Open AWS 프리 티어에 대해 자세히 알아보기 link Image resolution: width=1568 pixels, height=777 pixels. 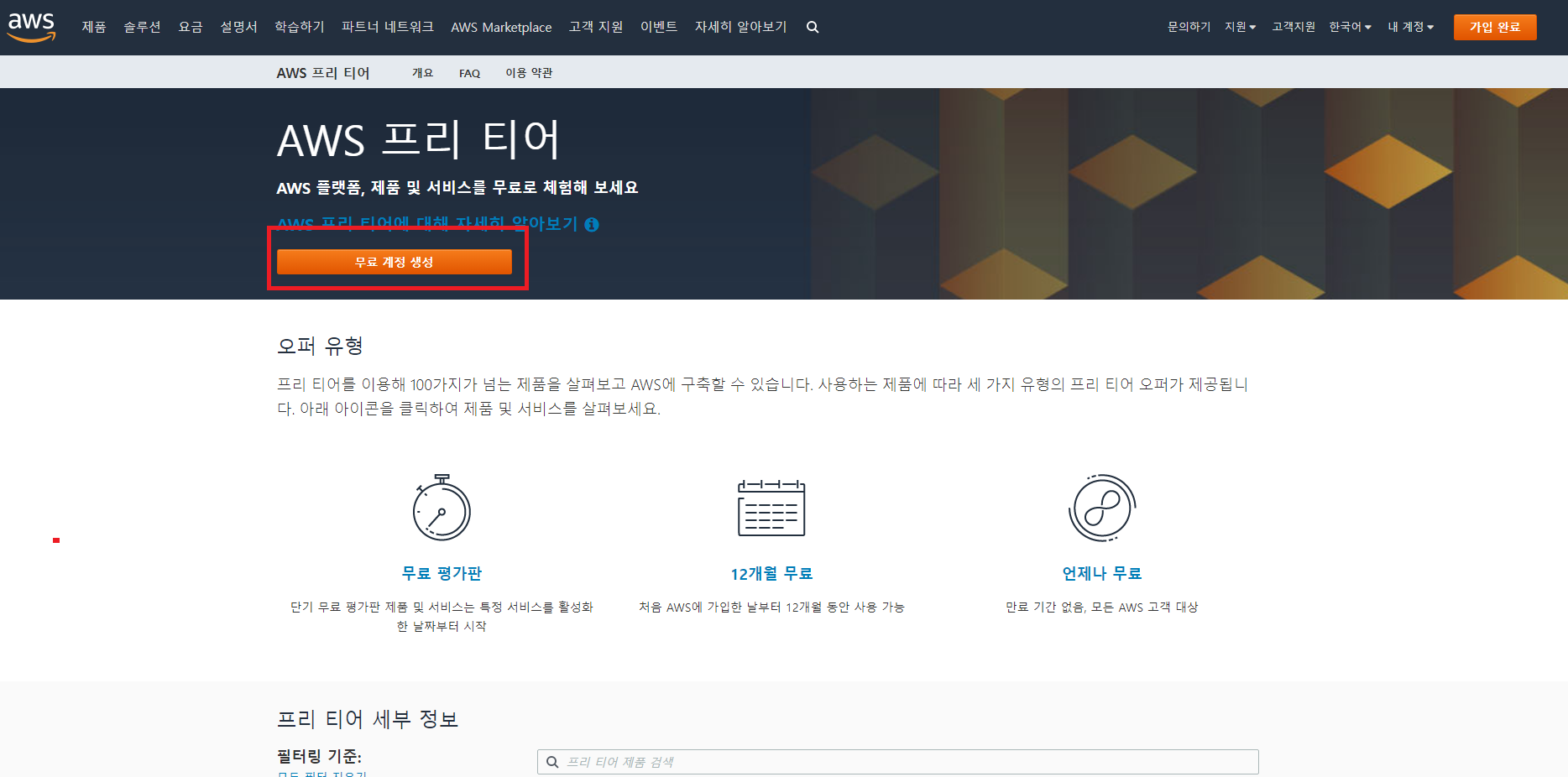tap(427, 224)
